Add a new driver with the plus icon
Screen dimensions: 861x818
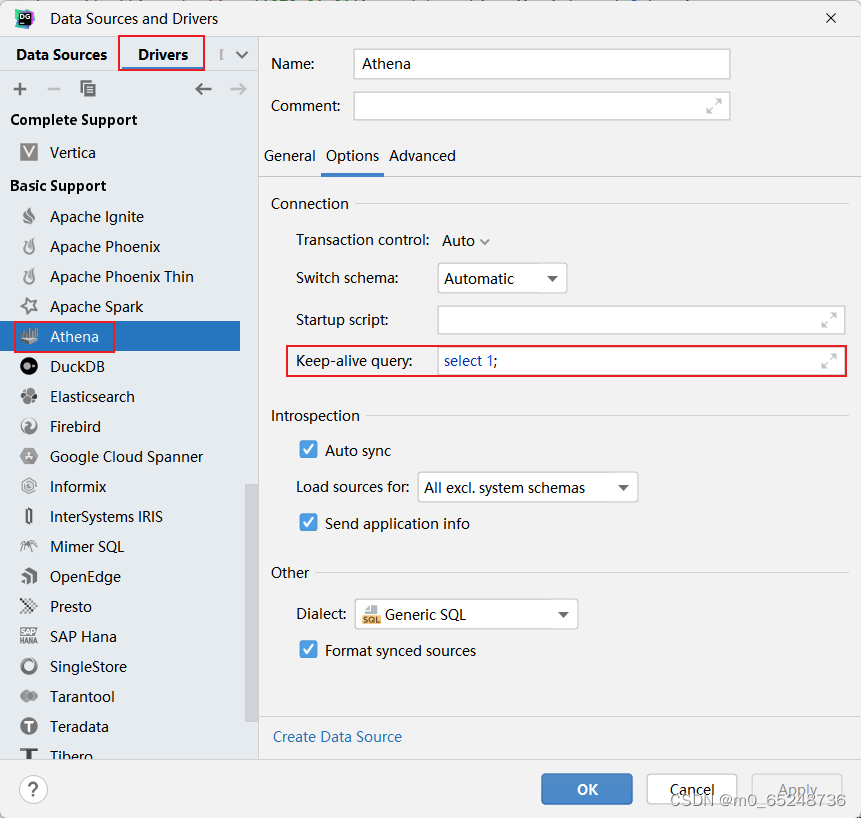tap(19, 88)
